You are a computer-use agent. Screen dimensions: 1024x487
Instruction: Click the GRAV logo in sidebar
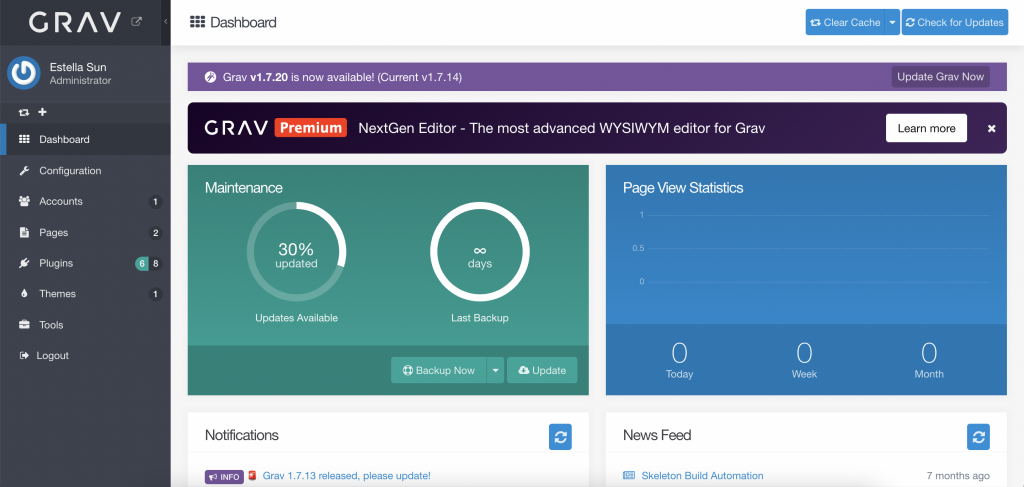coord(75,22)
